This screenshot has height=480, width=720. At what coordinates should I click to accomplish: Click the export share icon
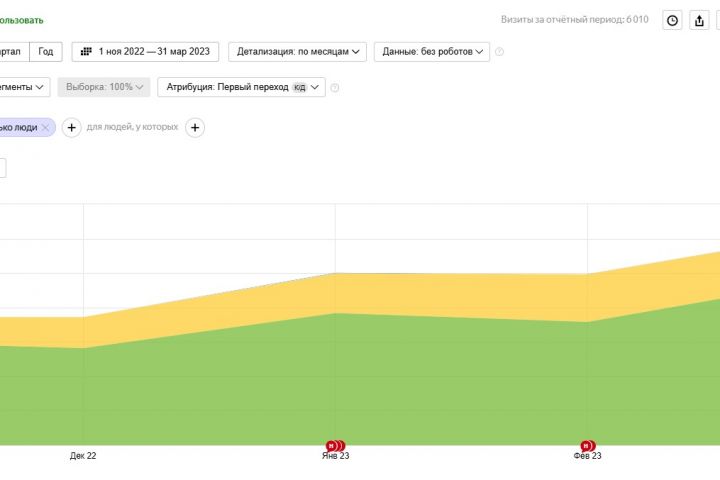pyautogui.click(x=699, y=21)
